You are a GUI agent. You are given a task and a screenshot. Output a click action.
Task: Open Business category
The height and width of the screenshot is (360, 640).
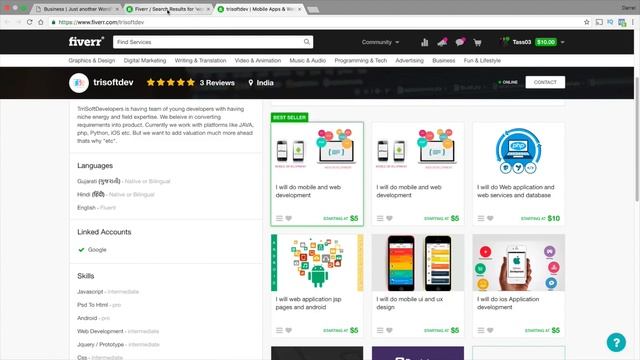[444, 60]
